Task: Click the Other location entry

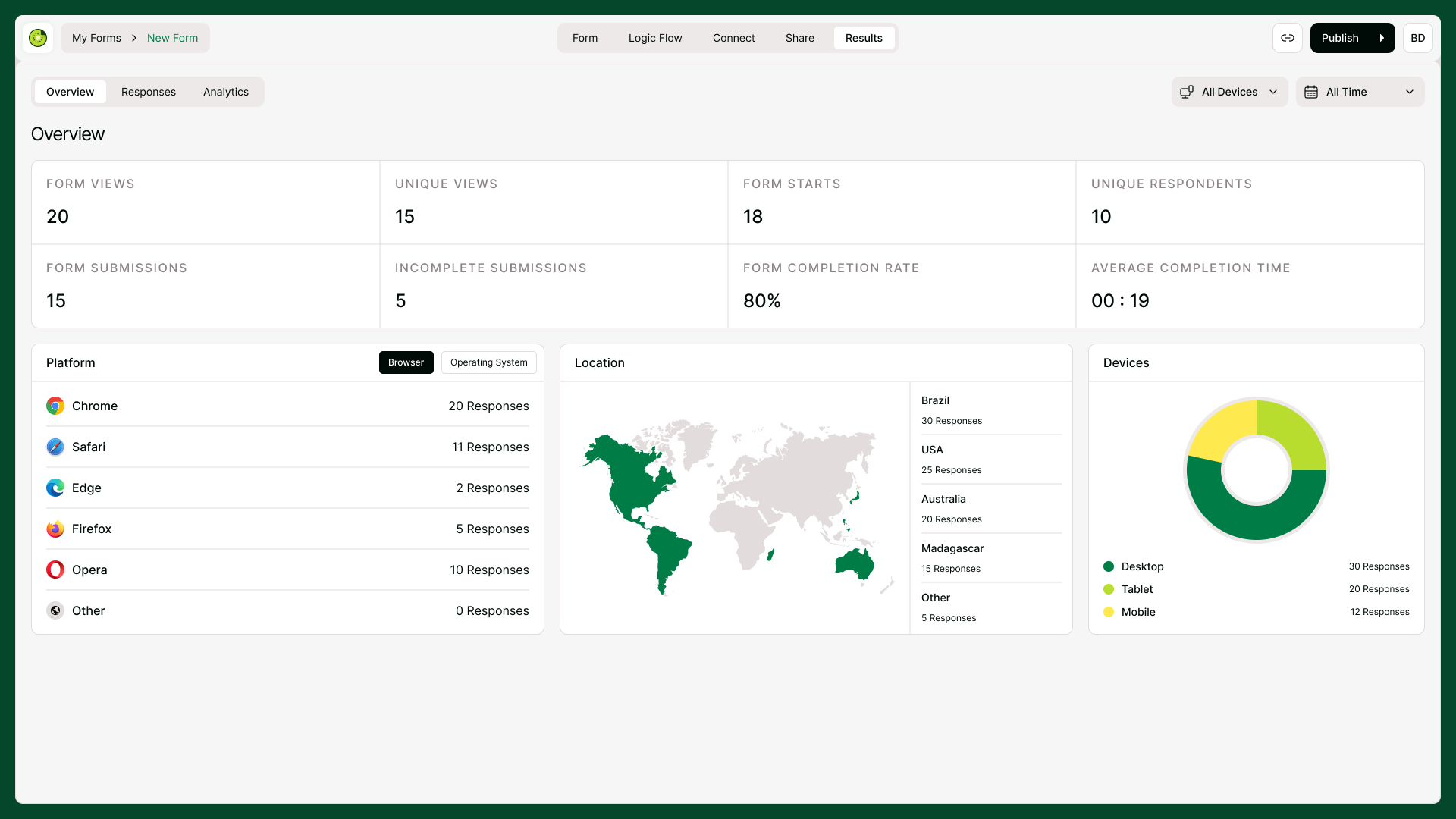Action: click(991, 607)
